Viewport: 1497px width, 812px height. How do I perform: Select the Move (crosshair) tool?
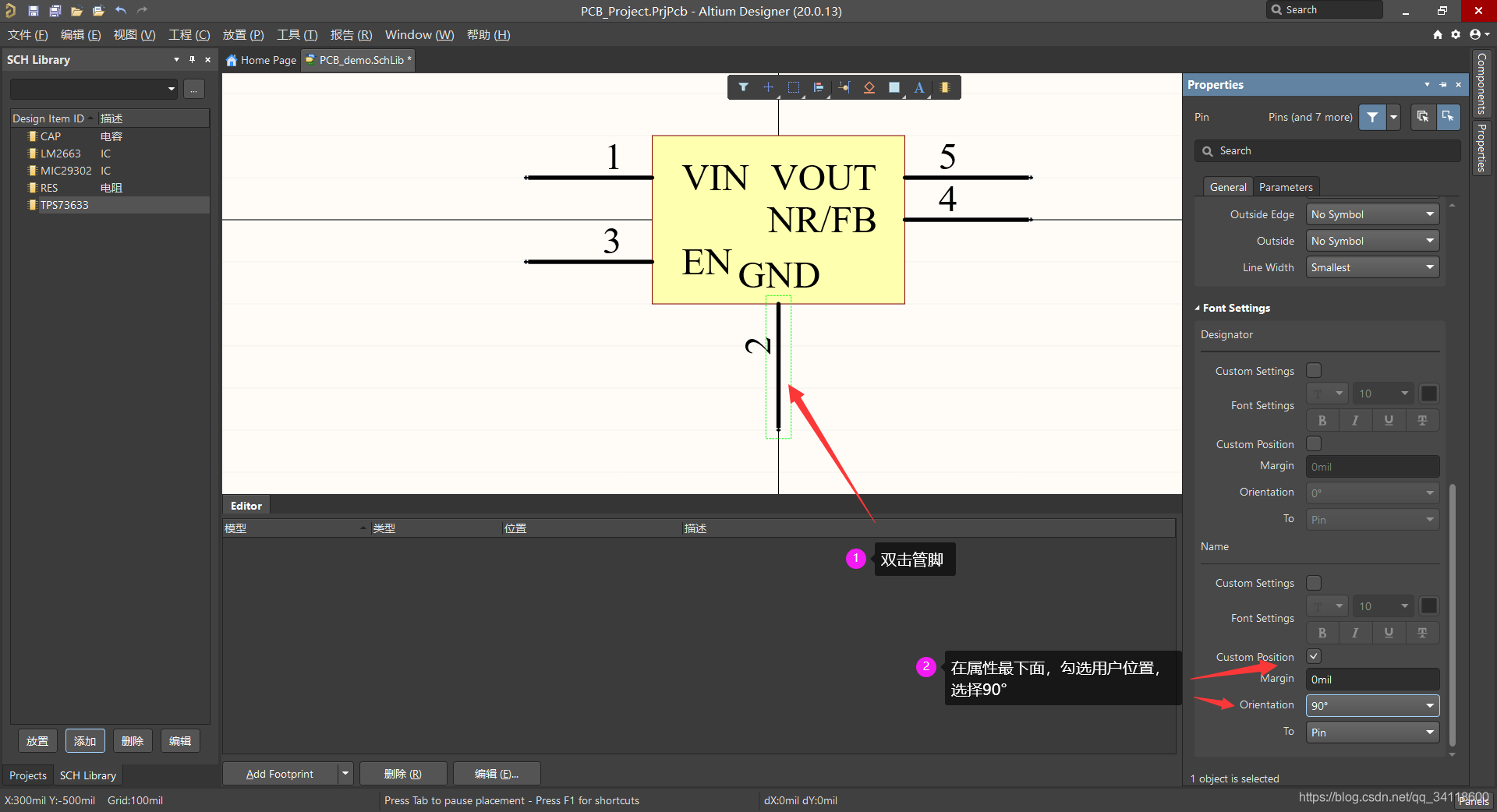click(x=768, y=87)
